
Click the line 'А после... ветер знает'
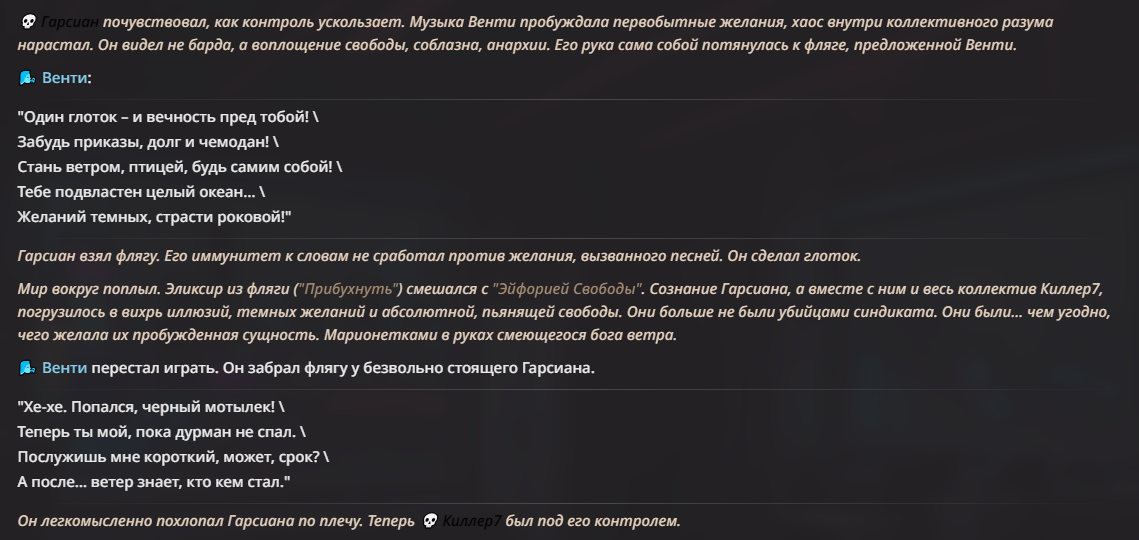(154, 483)
